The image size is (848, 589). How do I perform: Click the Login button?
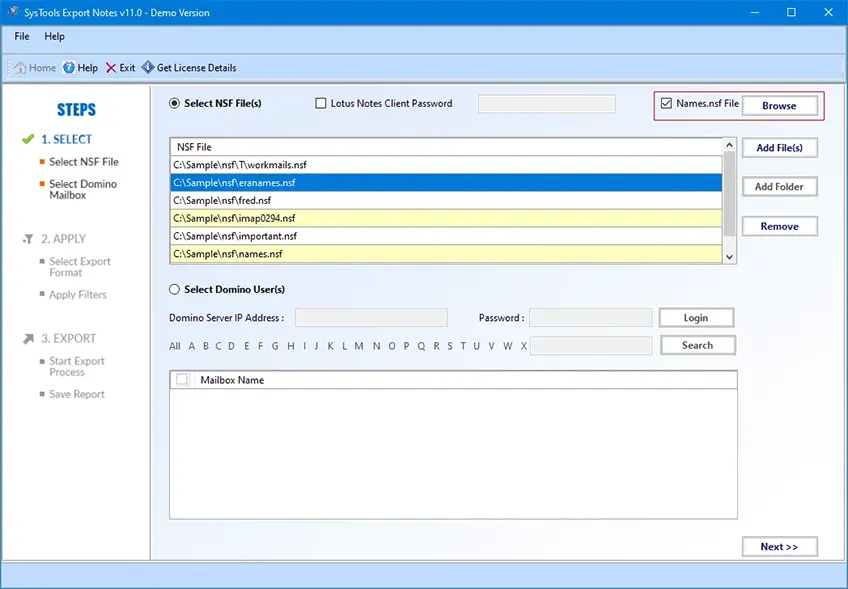(696, 317)
